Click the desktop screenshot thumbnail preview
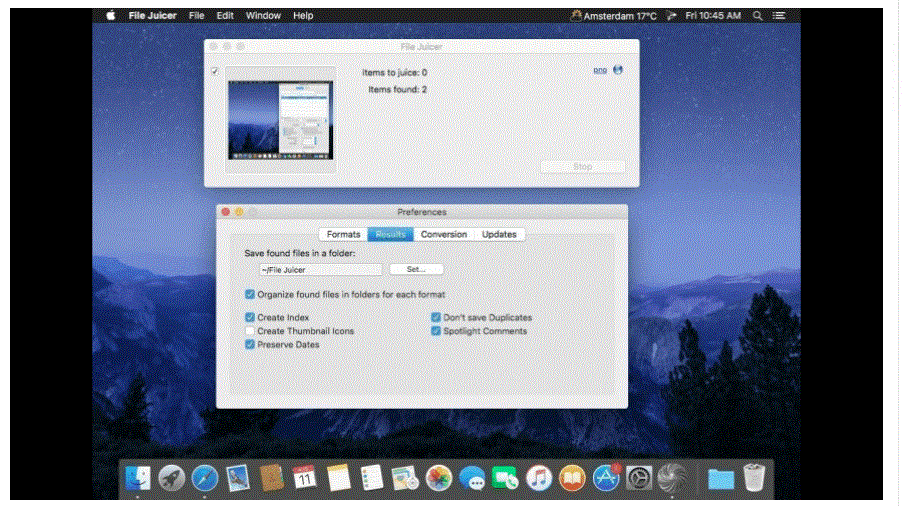Screen dimensions: 902x507 point(280,120)
